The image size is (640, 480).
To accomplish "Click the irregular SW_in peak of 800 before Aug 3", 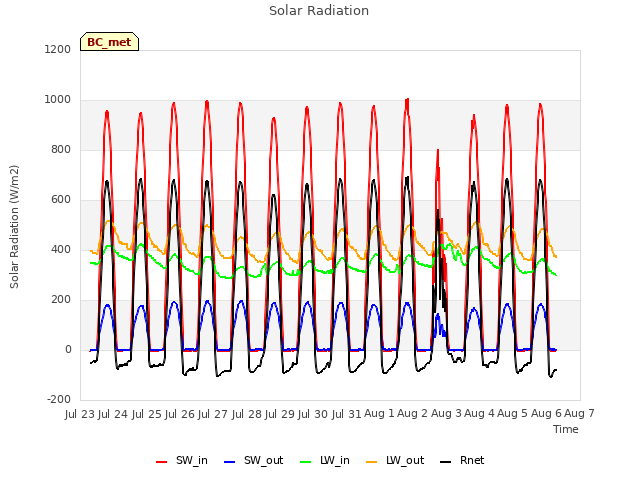I will coord(438,151).
